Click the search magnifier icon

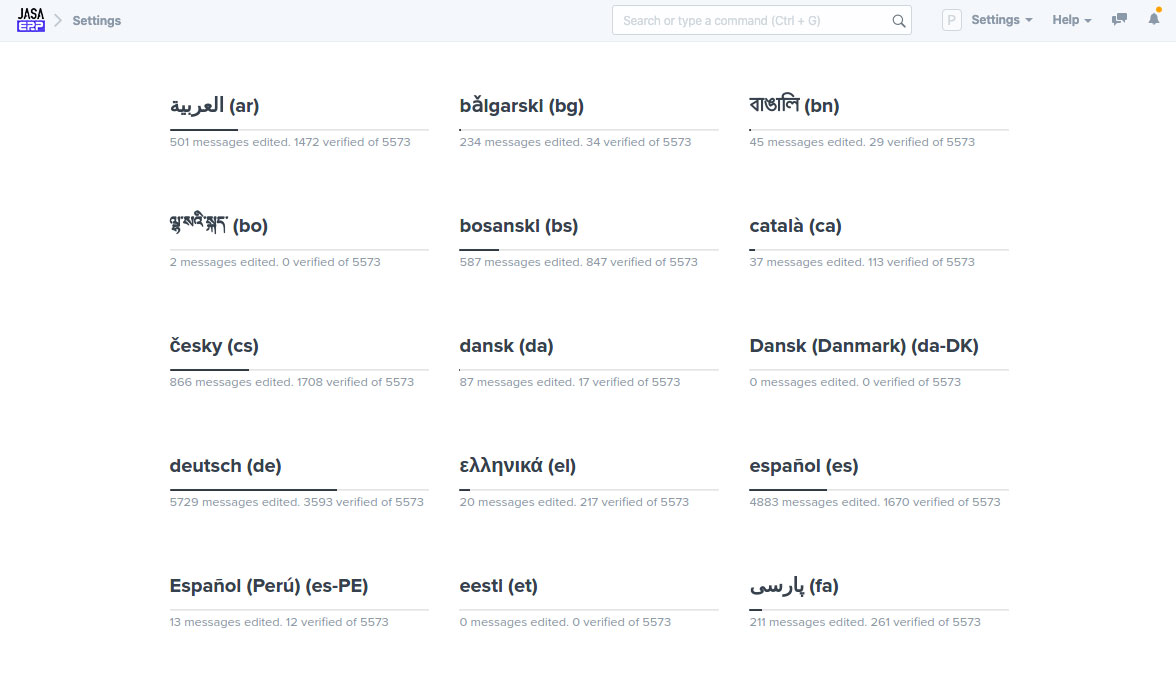click(899, 21)
